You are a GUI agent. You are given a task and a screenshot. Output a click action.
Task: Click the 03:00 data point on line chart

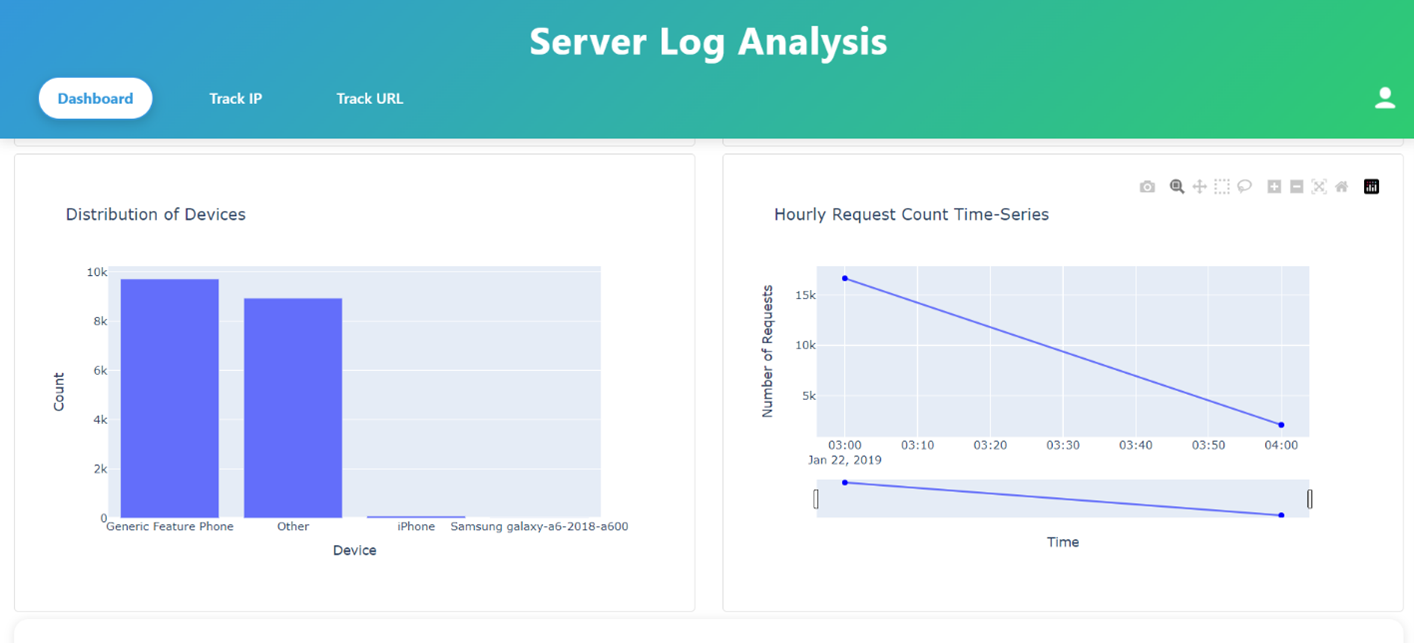point(845,278)
